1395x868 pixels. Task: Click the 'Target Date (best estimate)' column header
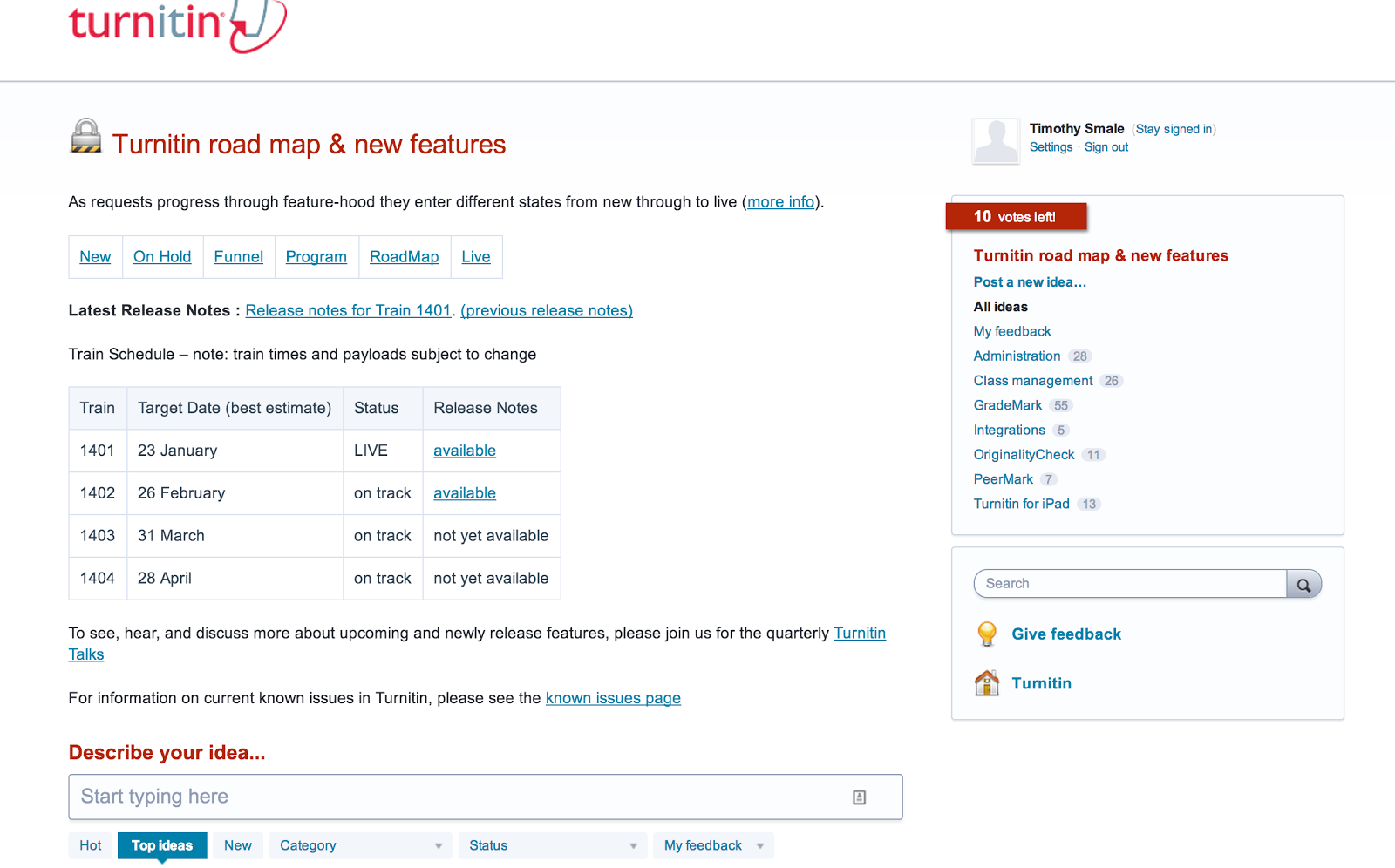(235, 408)
